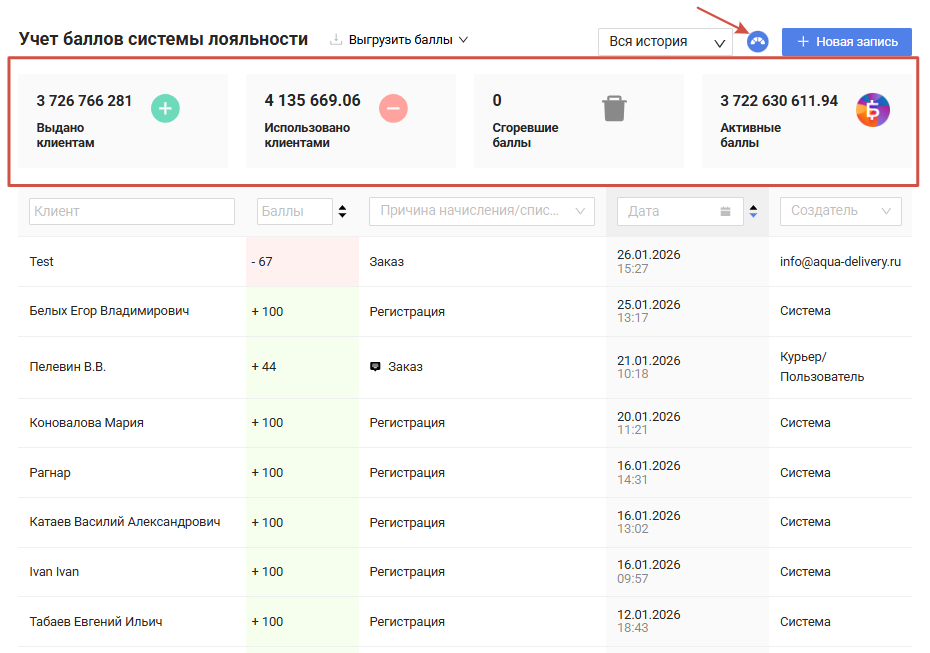Click the comment icon beside Пелевин's Заказ
The height and width of the screenshot is (653, 930).
click(x=375, y=367)
